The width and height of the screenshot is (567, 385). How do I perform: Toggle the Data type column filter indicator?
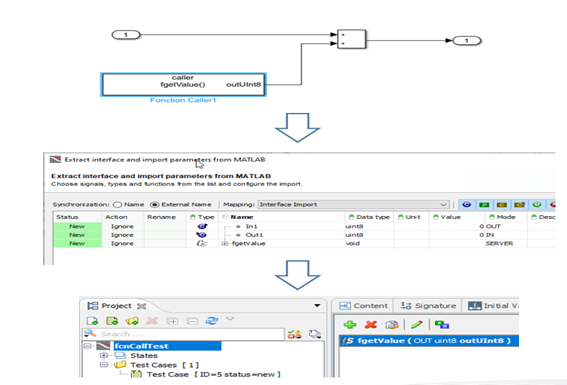coord(351,217)
